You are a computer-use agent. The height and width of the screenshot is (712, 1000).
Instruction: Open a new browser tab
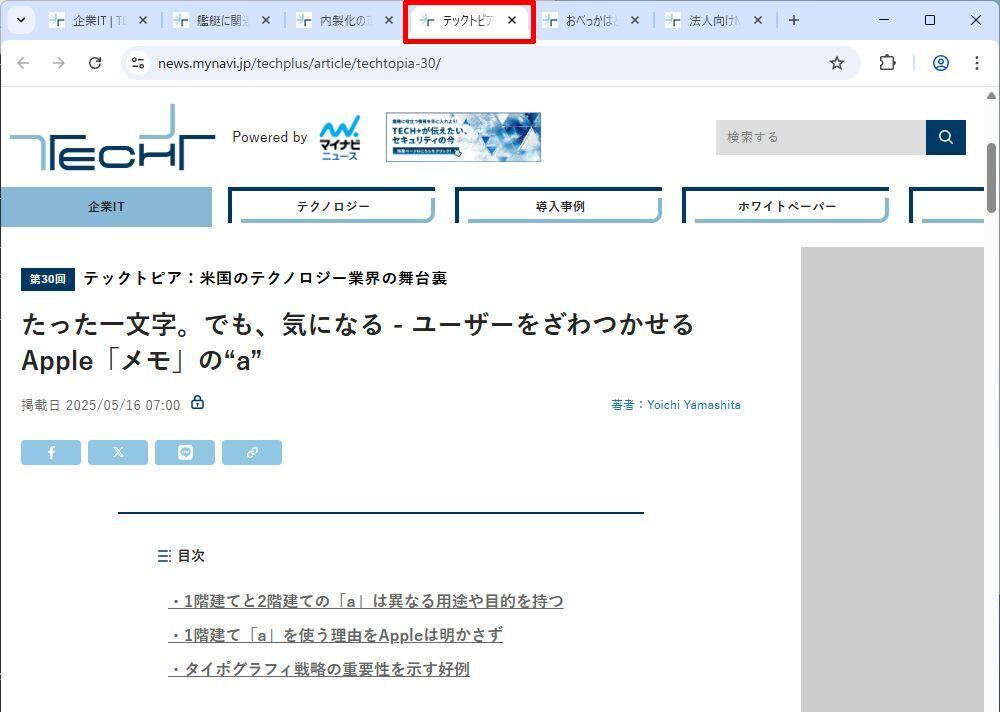tap(794, 20)
